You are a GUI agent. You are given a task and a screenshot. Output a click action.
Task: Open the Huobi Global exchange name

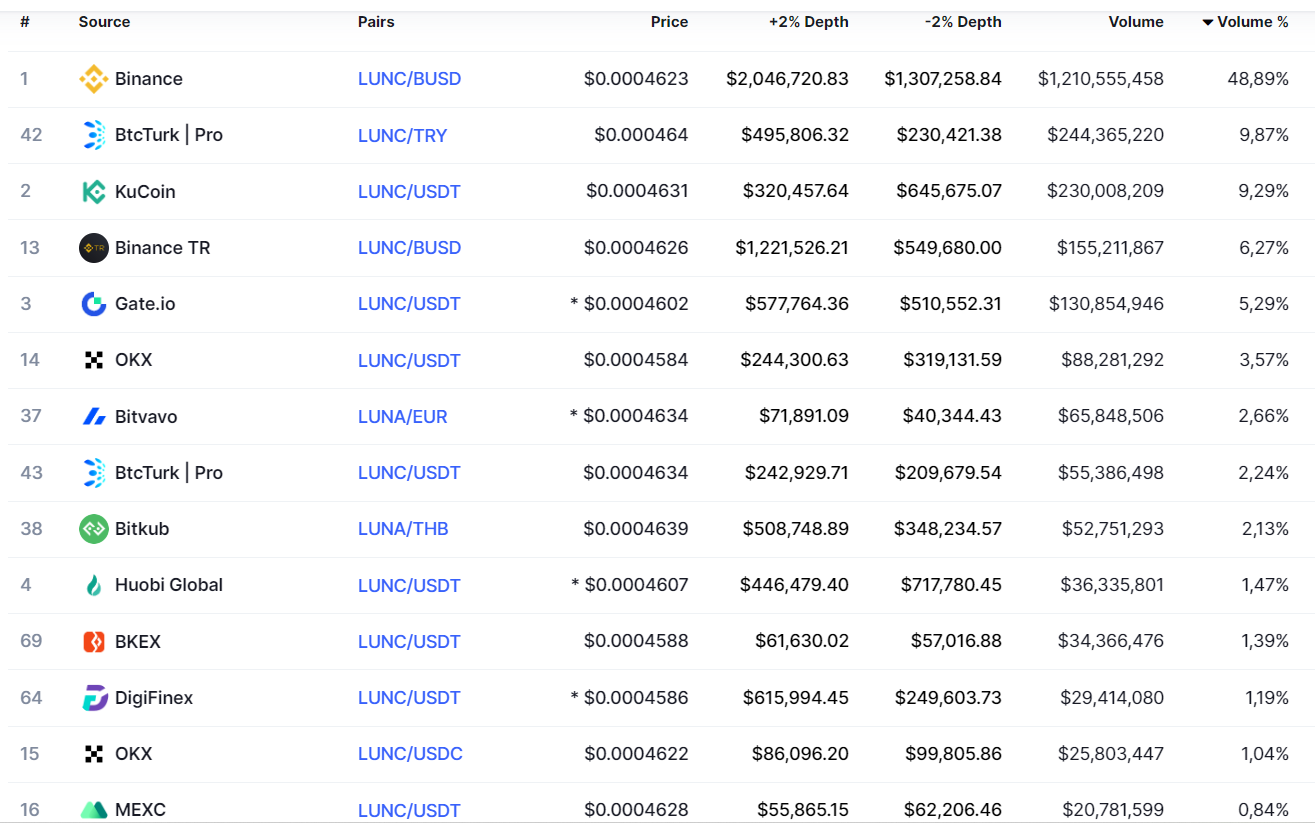point(169,585)
